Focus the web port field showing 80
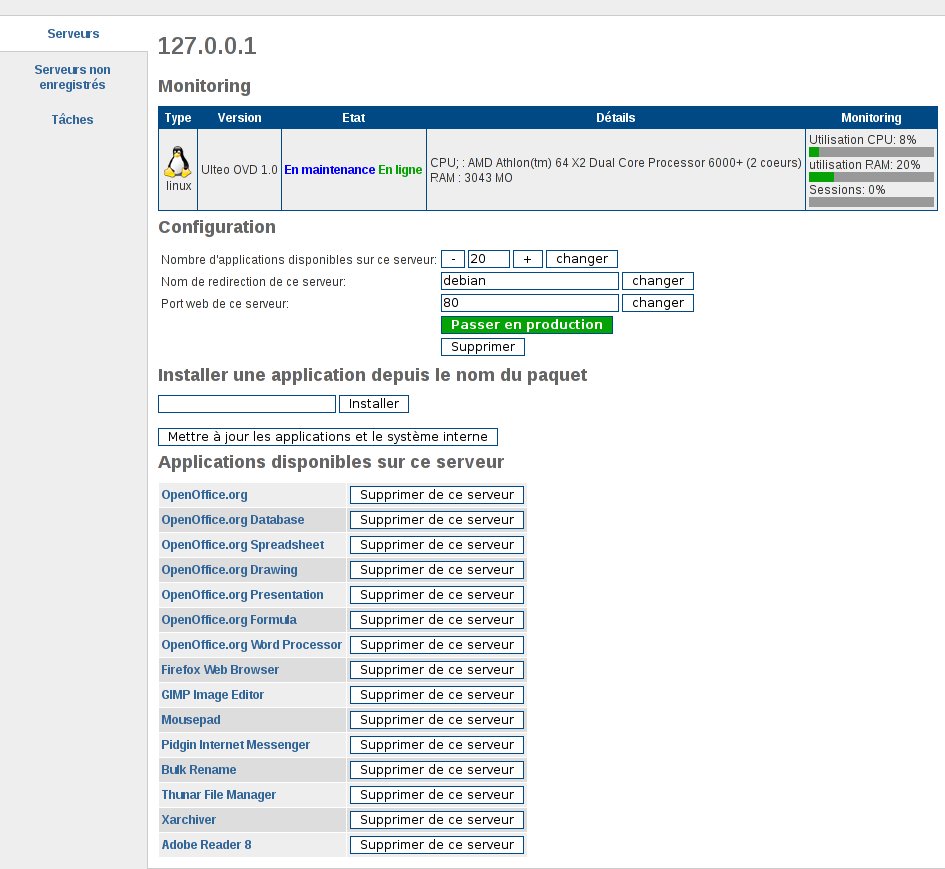The height and width of the screenshot is (869, 945). point(530,303)
